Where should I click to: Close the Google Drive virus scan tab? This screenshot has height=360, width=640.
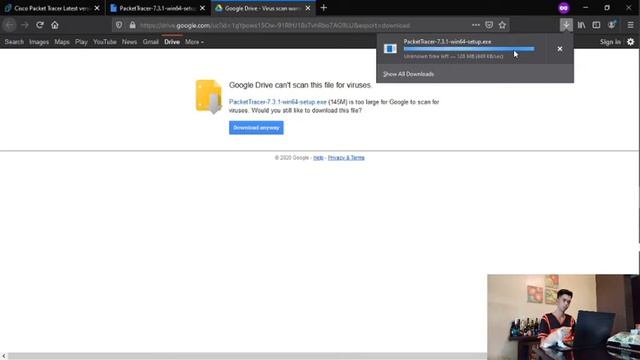pos(308,8)
